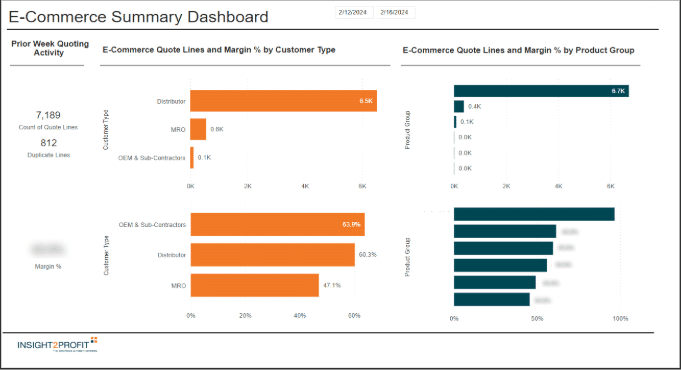Click the 7,189 Count of Quote Lines card
This screenshot has width=681, height=370.
pyautogui.click(x=48, y=120)
